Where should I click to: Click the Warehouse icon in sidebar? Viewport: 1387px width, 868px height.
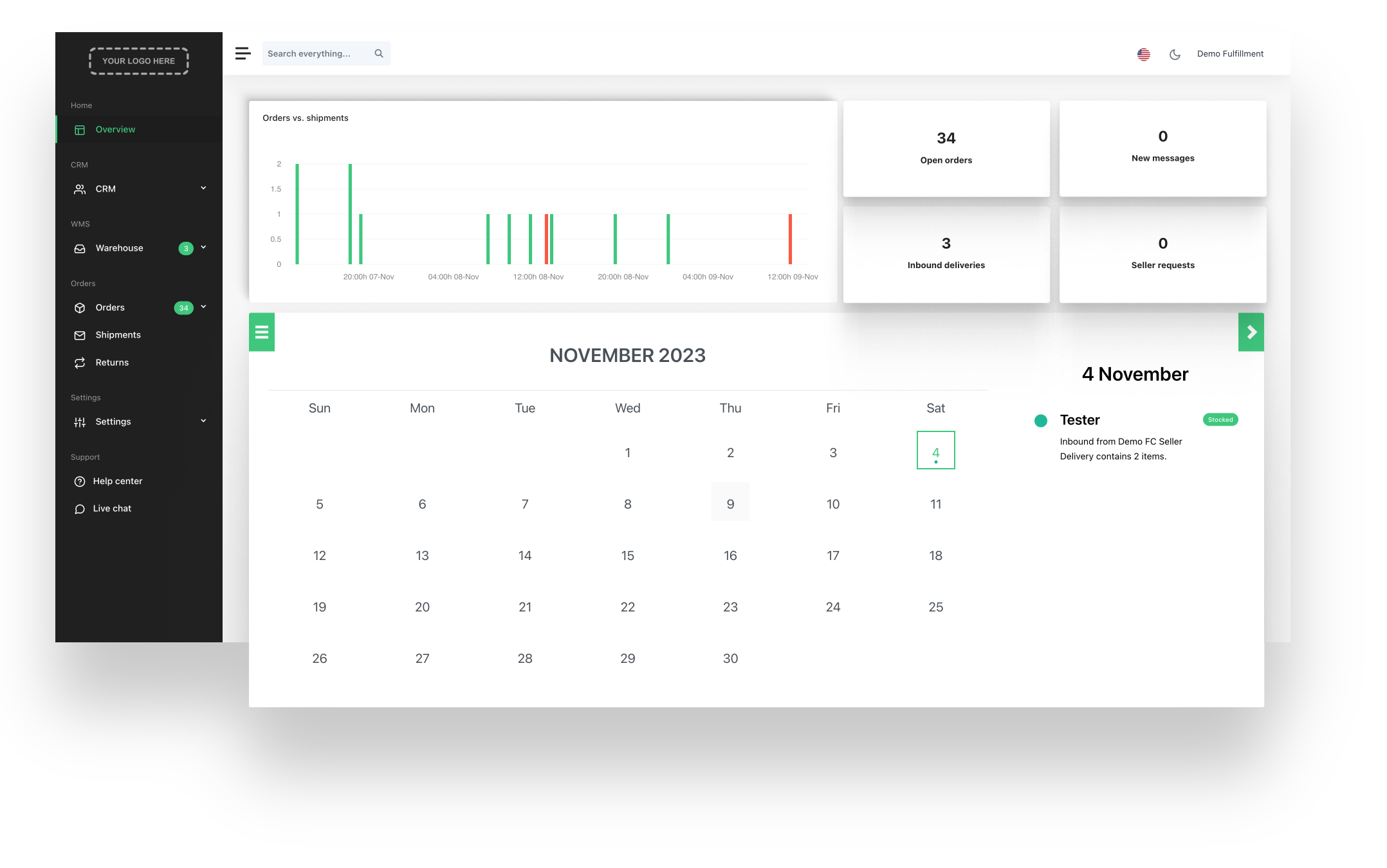pyautogui.click(x=80, y=248)
